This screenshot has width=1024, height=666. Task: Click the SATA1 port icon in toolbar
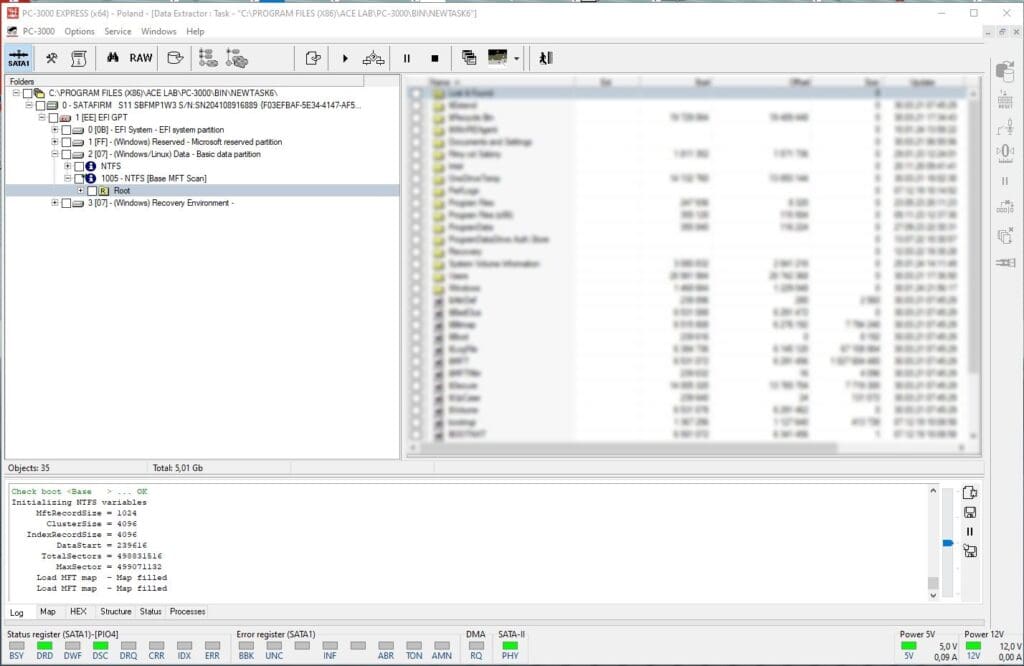point(17,58)
